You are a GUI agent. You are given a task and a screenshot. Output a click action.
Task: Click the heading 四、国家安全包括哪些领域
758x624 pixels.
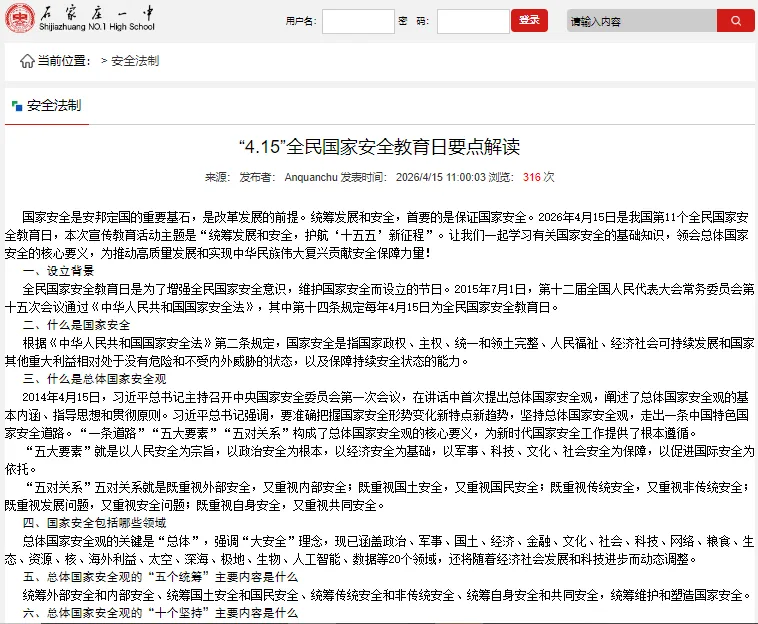(x=94, y=523)
